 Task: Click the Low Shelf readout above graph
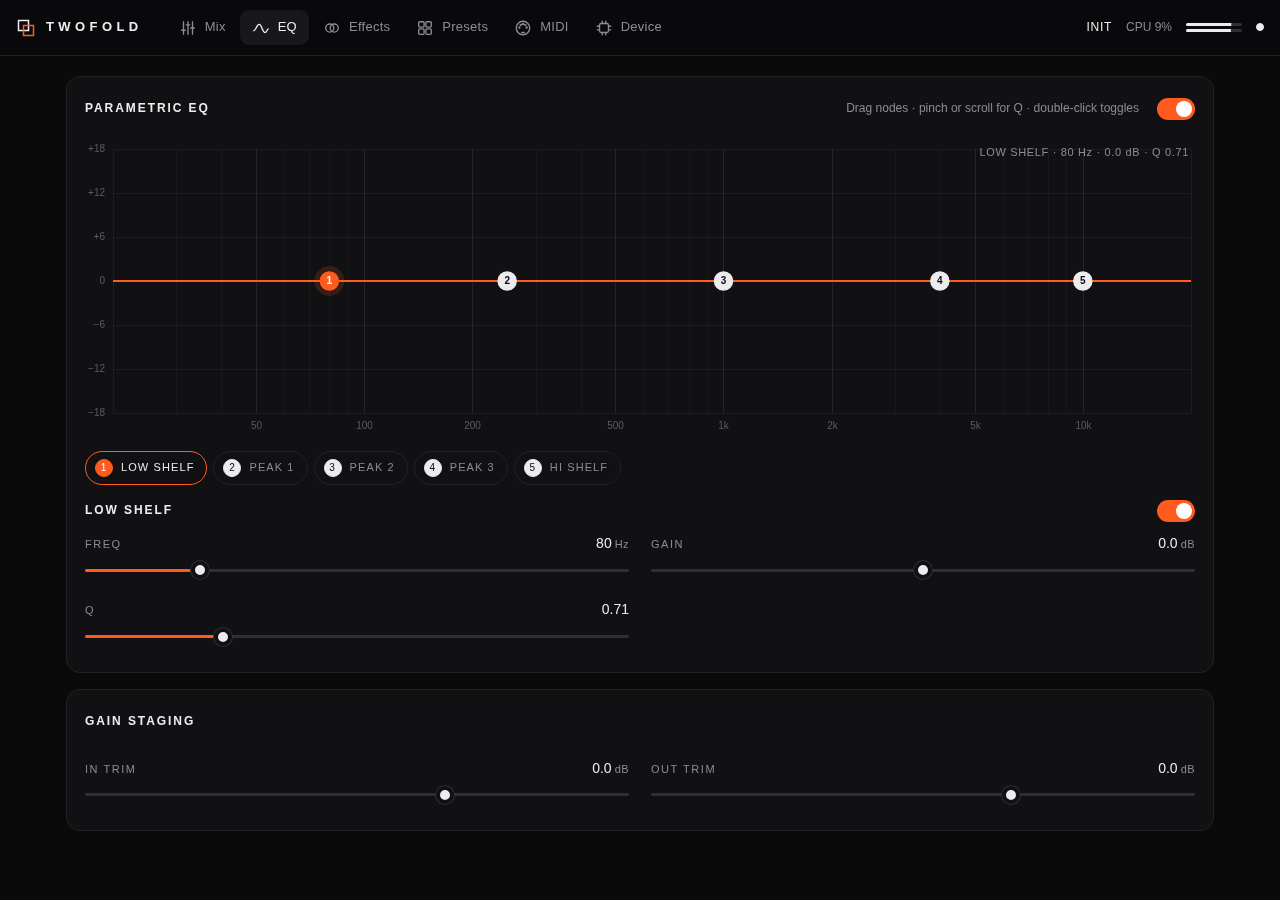pos(1084,152)
